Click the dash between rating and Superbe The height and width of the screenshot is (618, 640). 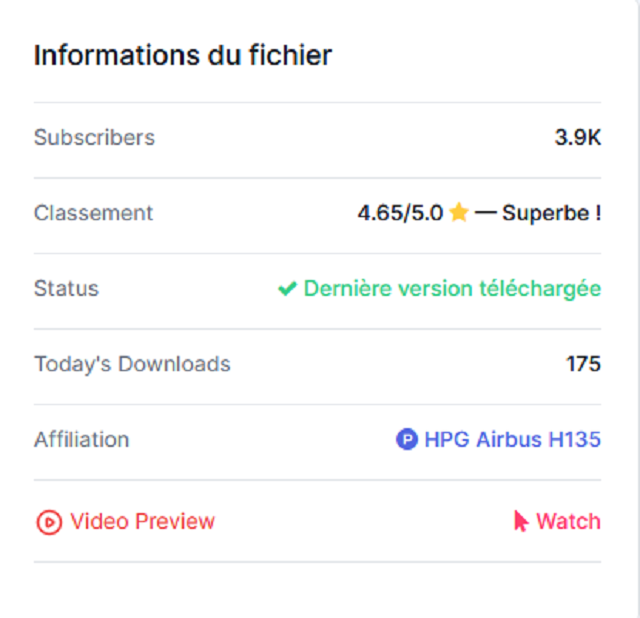coord(485,213)
